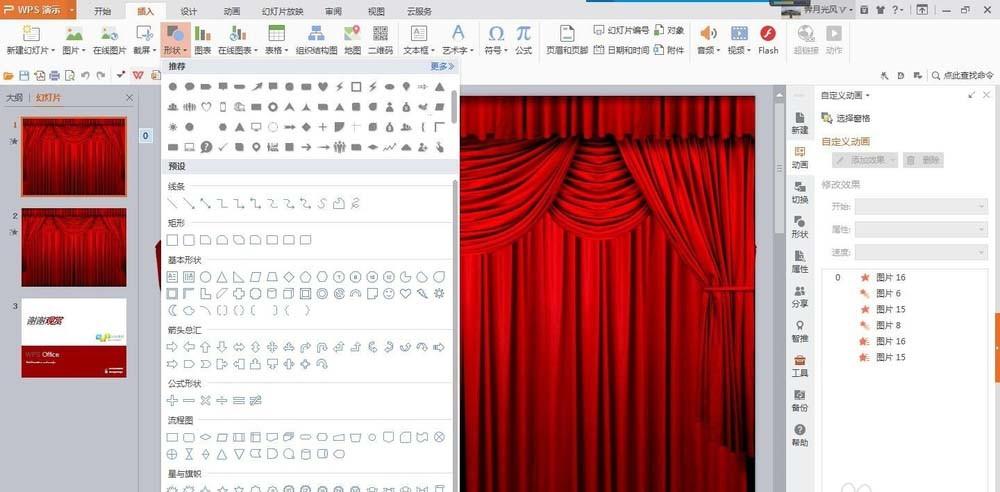
Task: Click the 图表 chart icon in ribbon
Action: coord(202,40)
